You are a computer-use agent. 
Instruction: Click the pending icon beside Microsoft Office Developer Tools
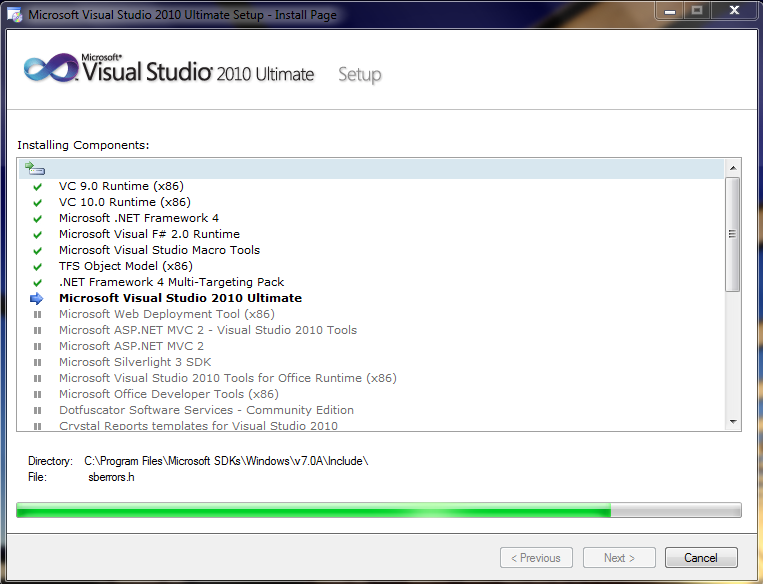pos(37,395)
